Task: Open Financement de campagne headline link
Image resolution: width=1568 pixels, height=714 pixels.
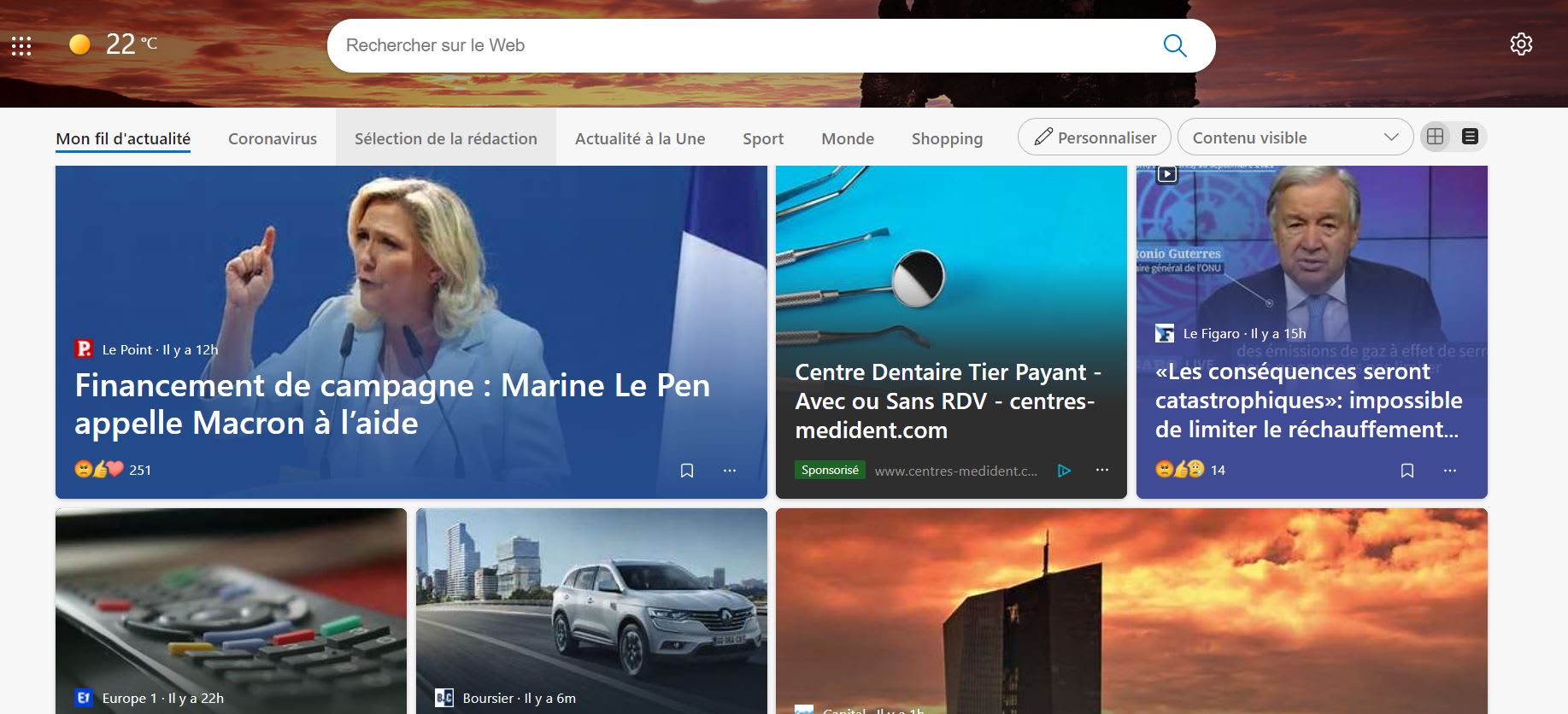Action: (392, 404)
